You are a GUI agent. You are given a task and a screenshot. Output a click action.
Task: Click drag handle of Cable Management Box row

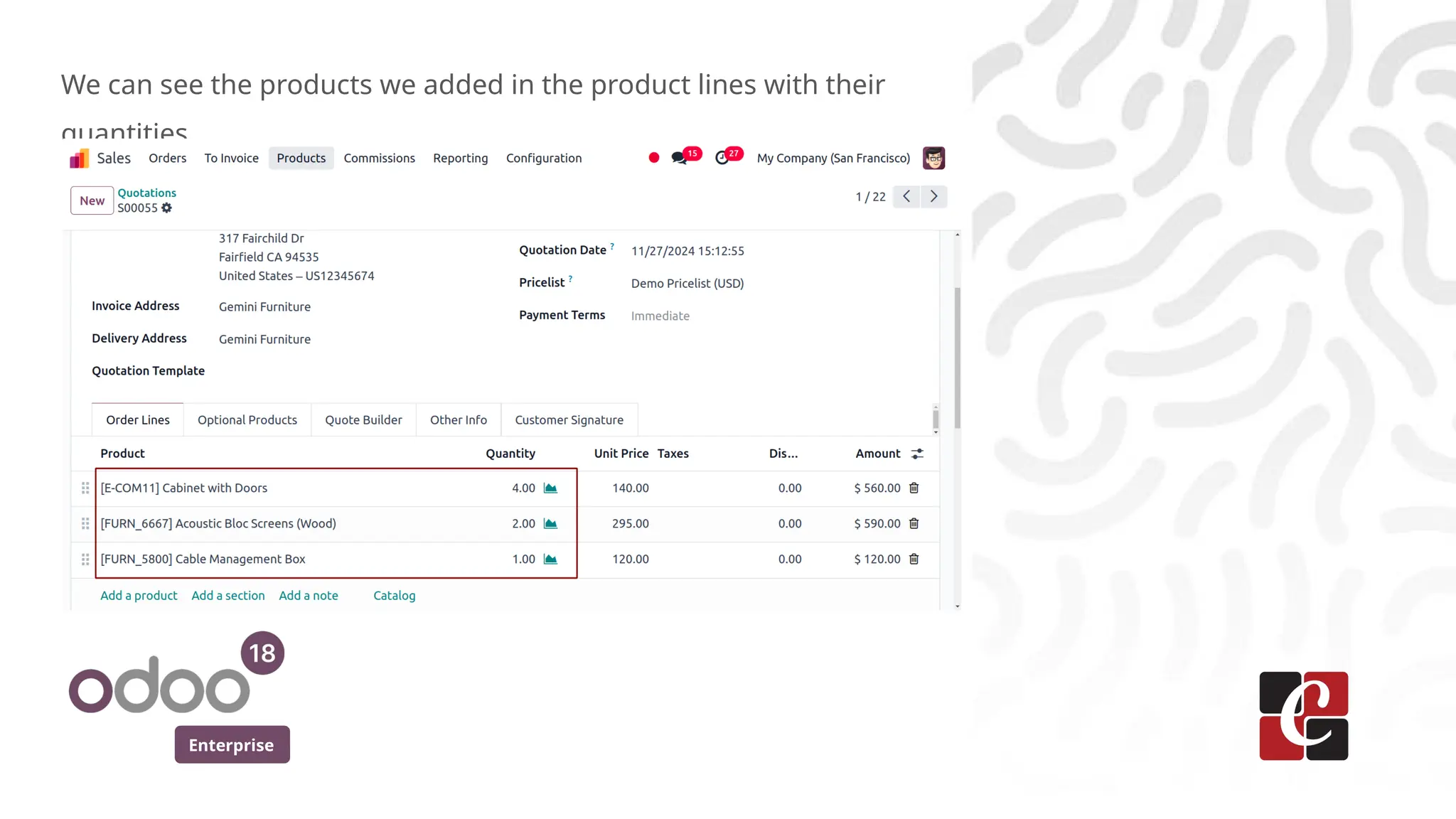click(x=85, y=560)
